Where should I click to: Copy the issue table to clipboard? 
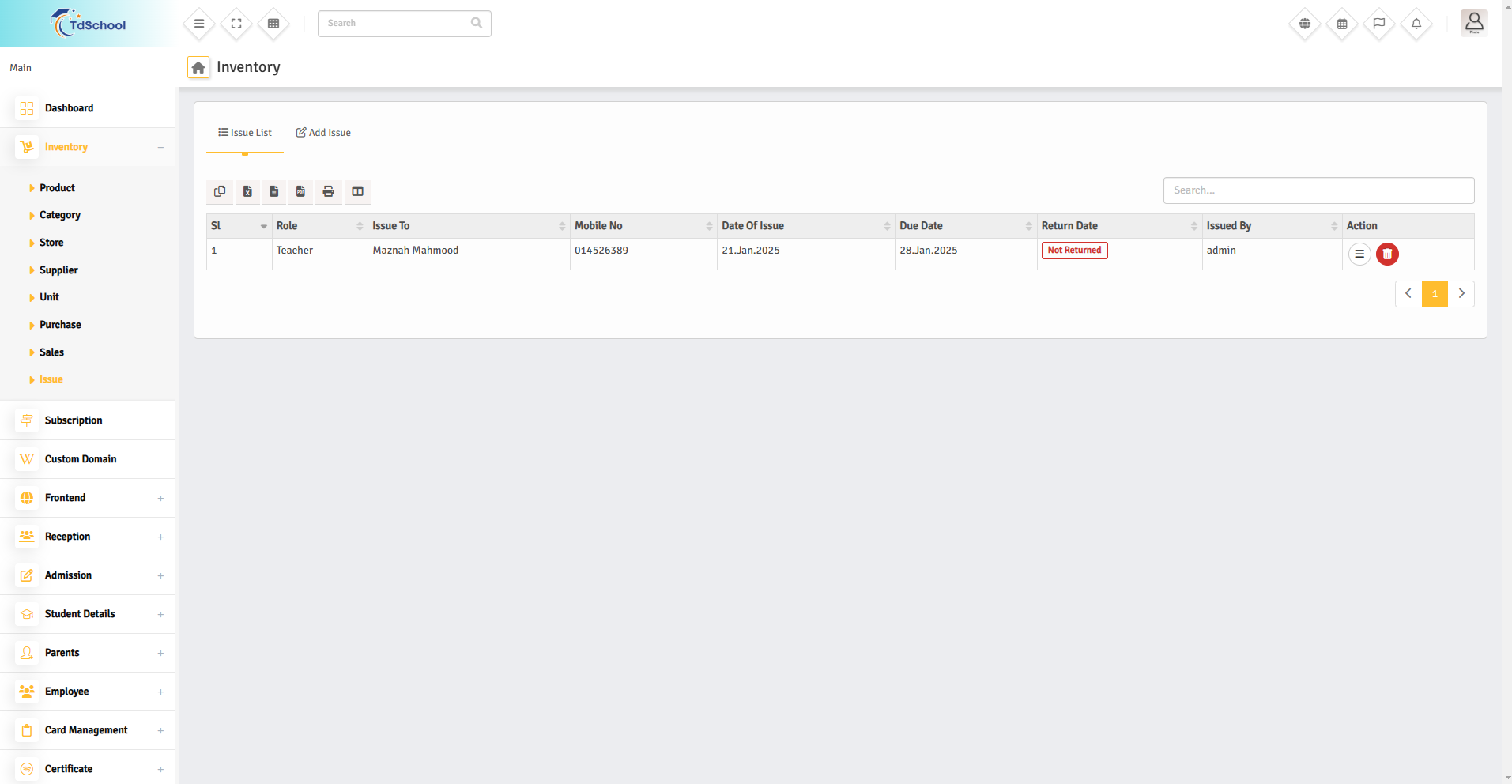point(220,191)
